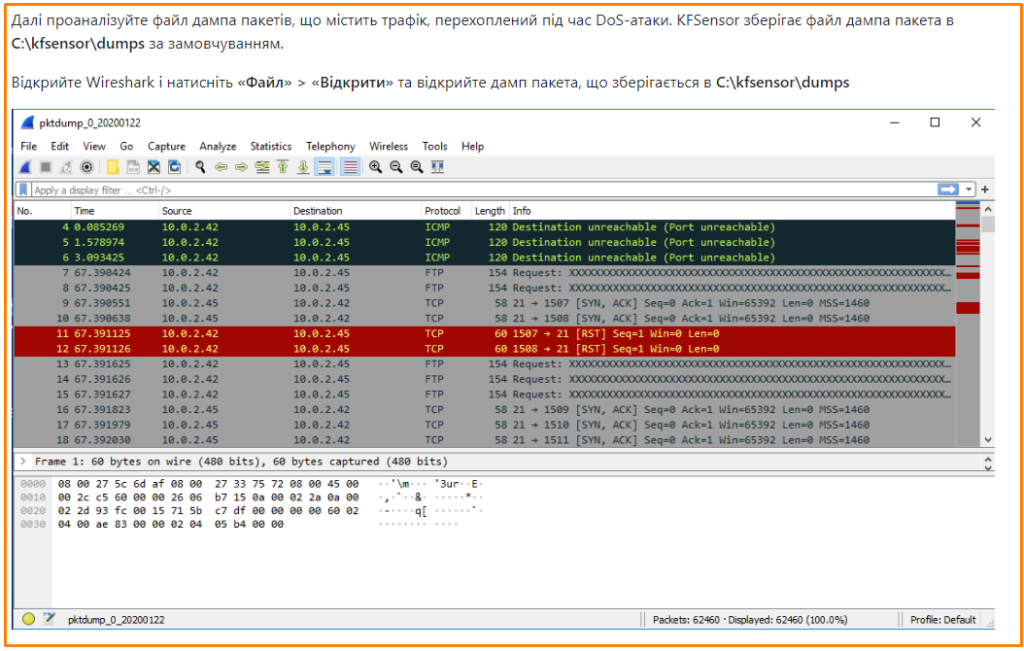The image size is (1024, 651).
Task: Sort packets by the Info column header
Action: click(732, 211)
